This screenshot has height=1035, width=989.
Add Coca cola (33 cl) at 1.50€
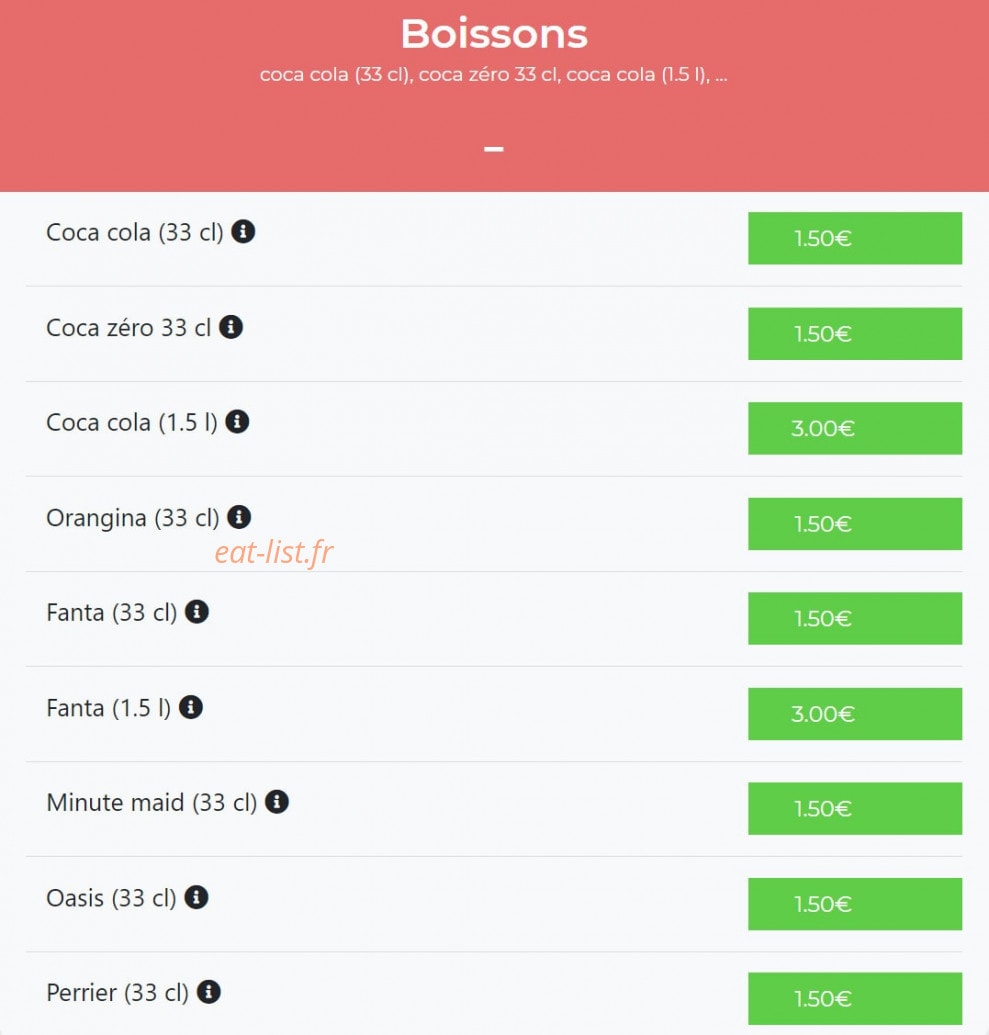[855, 238]
